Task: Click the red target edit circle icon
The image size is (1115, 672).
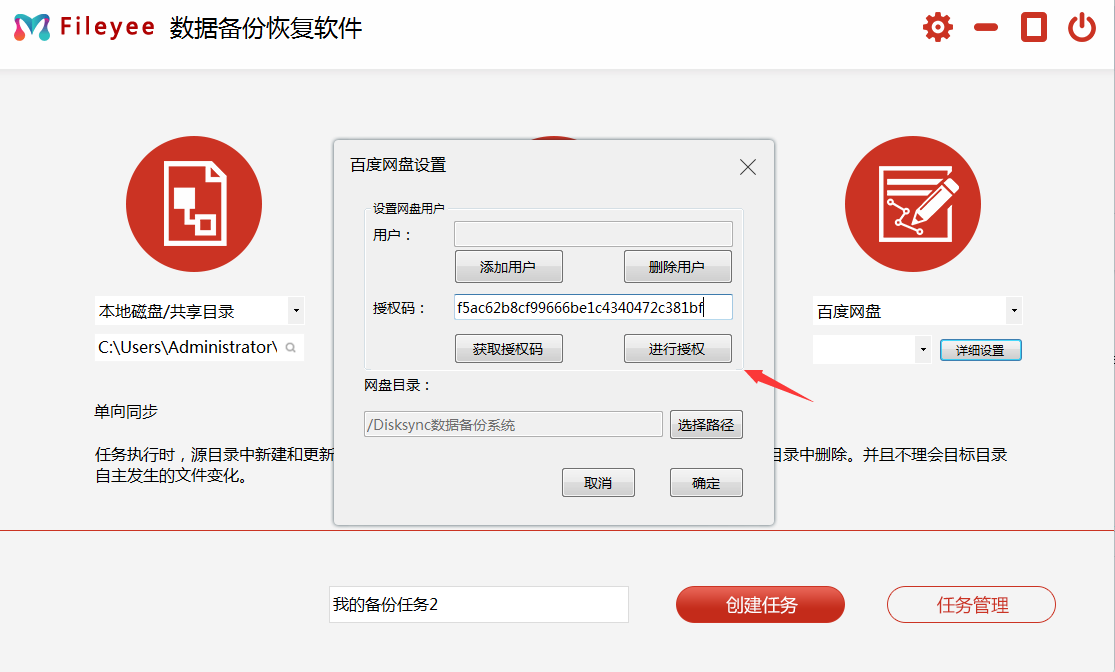Action: click(913, 203)
